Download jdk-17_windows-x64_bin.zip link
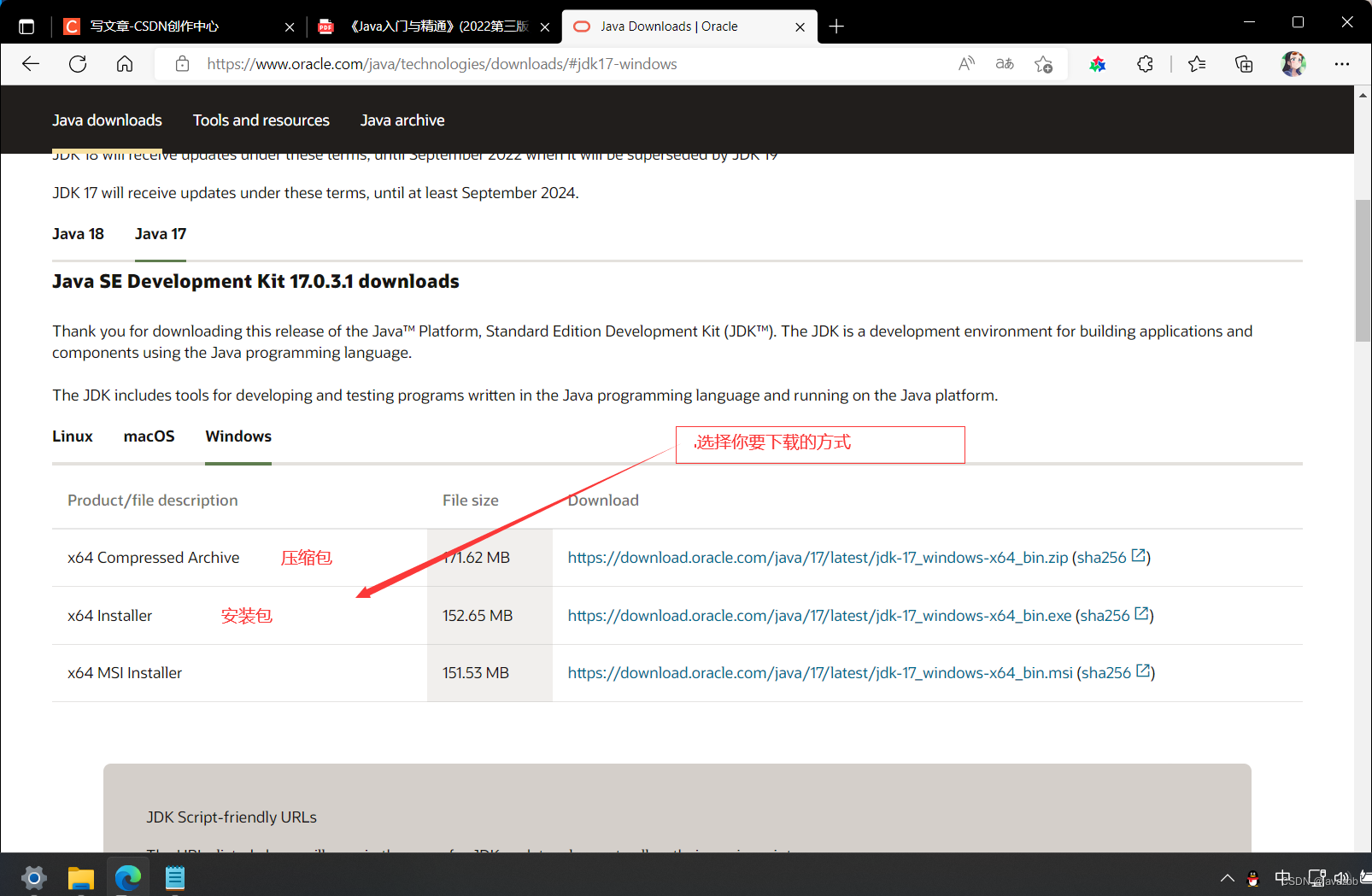The image size is (1372, 896). pyautogui.click(x=818, y=558)
